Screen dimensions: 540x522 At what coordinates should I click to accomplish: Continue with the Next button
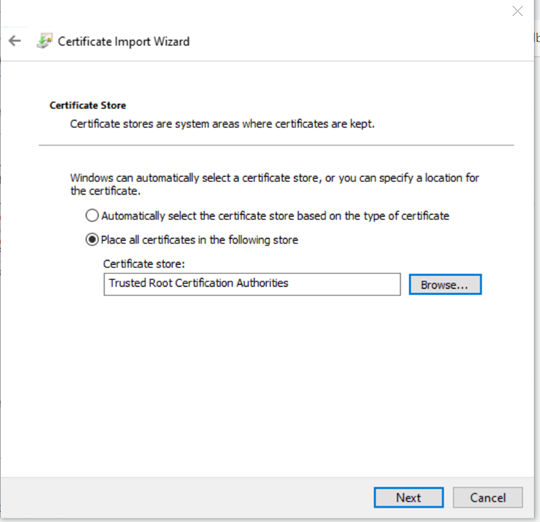(408, 498)
